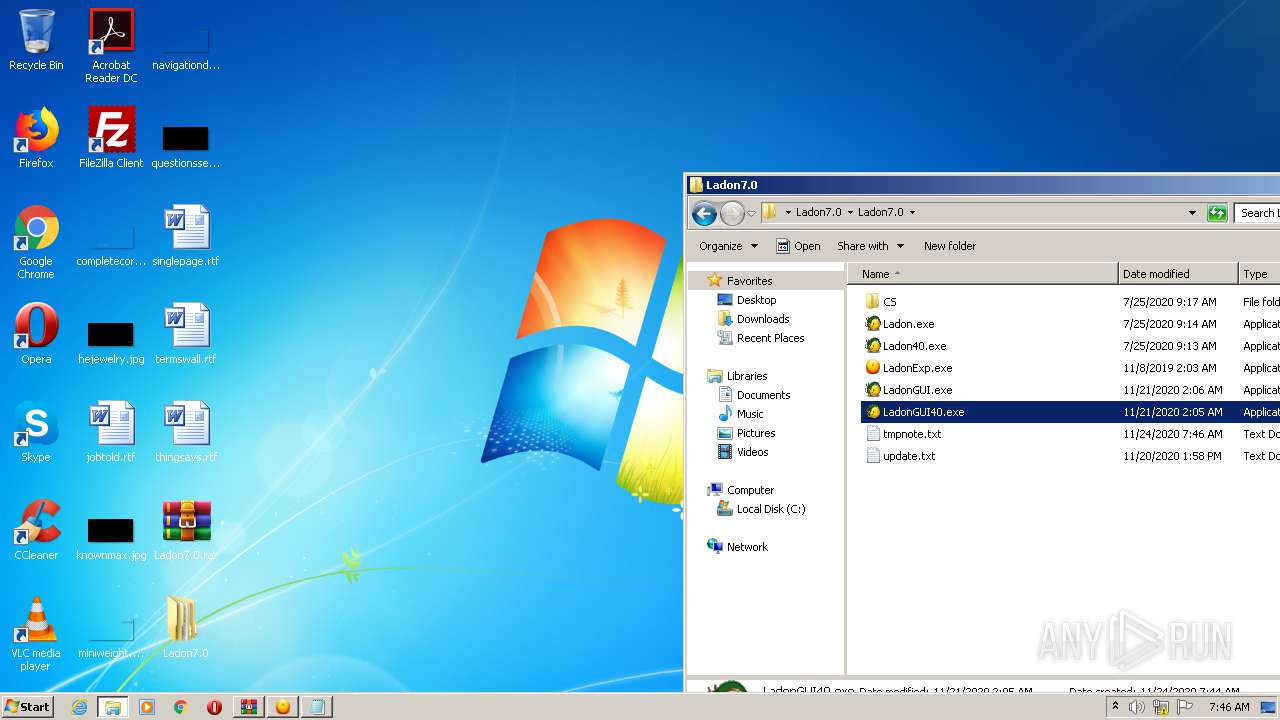Create a New folder
Viewport: 1280px width, 720px height.
950,246
